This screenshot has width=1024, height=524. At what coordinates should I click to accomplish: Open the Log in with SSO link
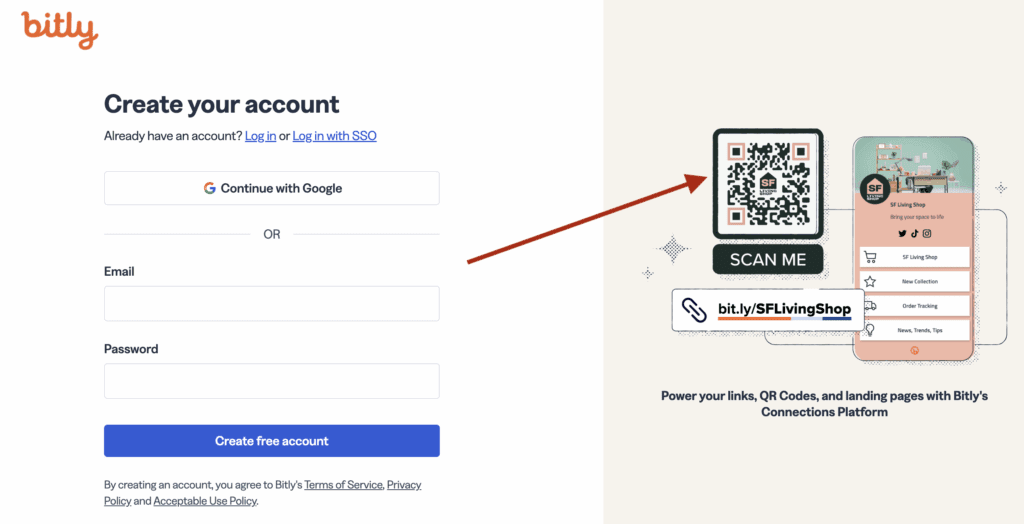(334, 136)
